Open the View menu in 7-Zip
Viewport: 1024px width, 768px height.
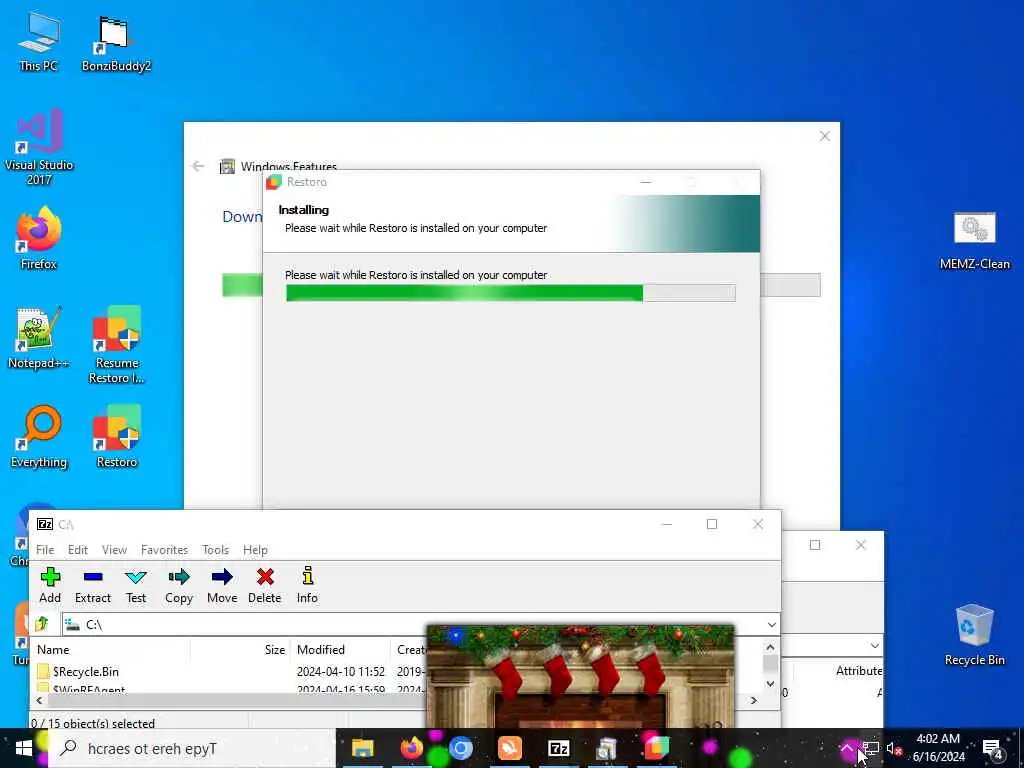[114, 550]
